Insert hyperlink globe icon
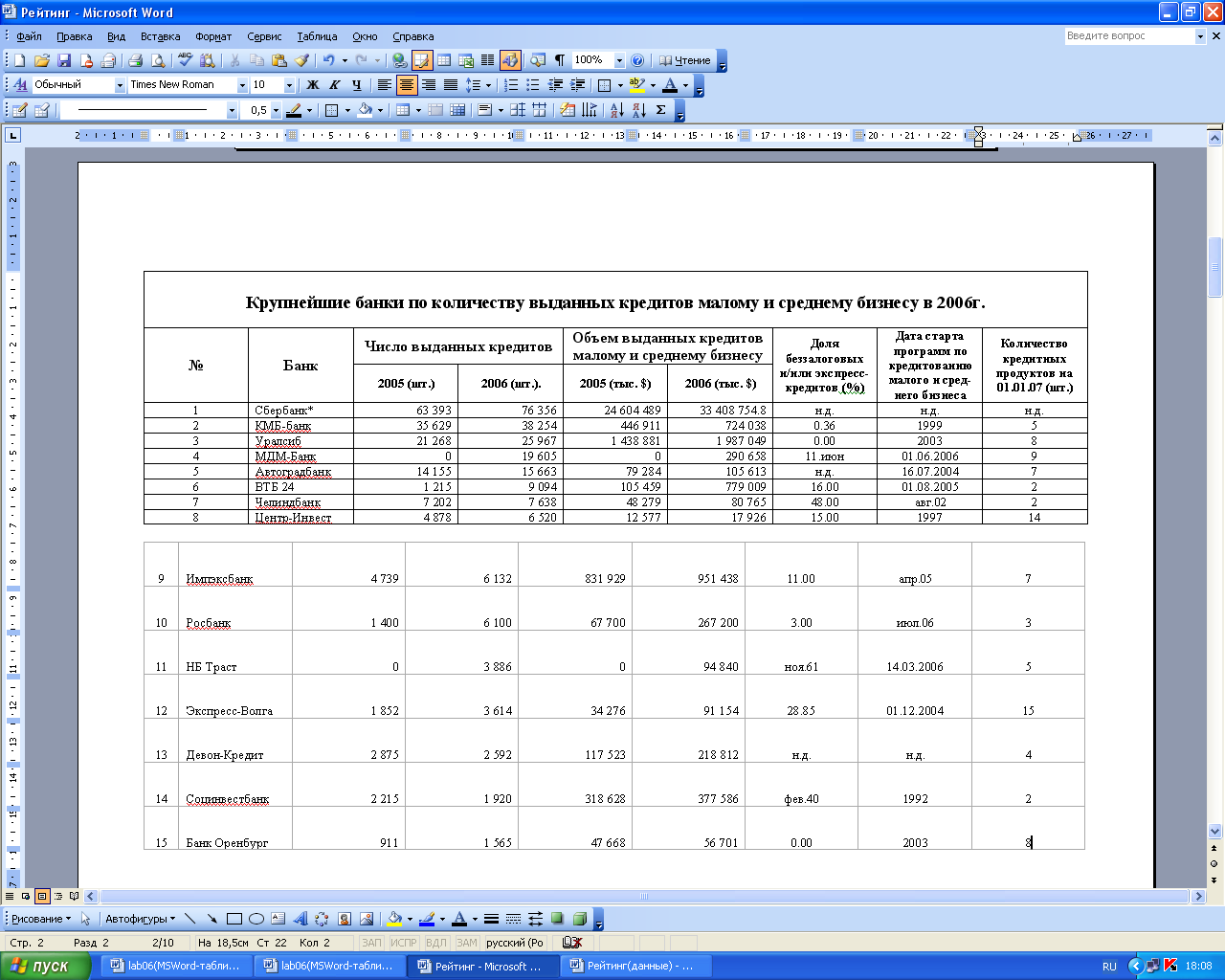Viewport: 1225px width, 980px height. pos(400,60)
